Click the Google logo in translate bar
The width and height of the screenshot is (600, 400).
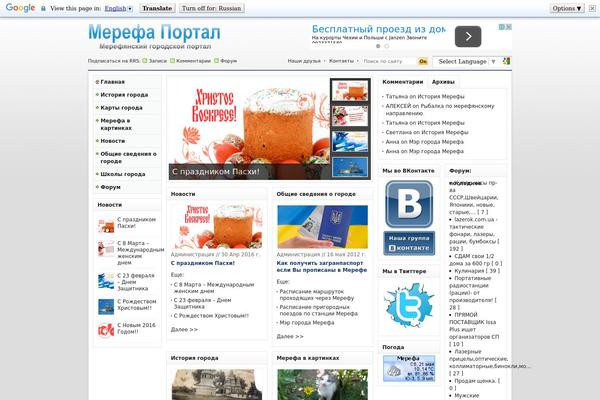tap(20, 8)
